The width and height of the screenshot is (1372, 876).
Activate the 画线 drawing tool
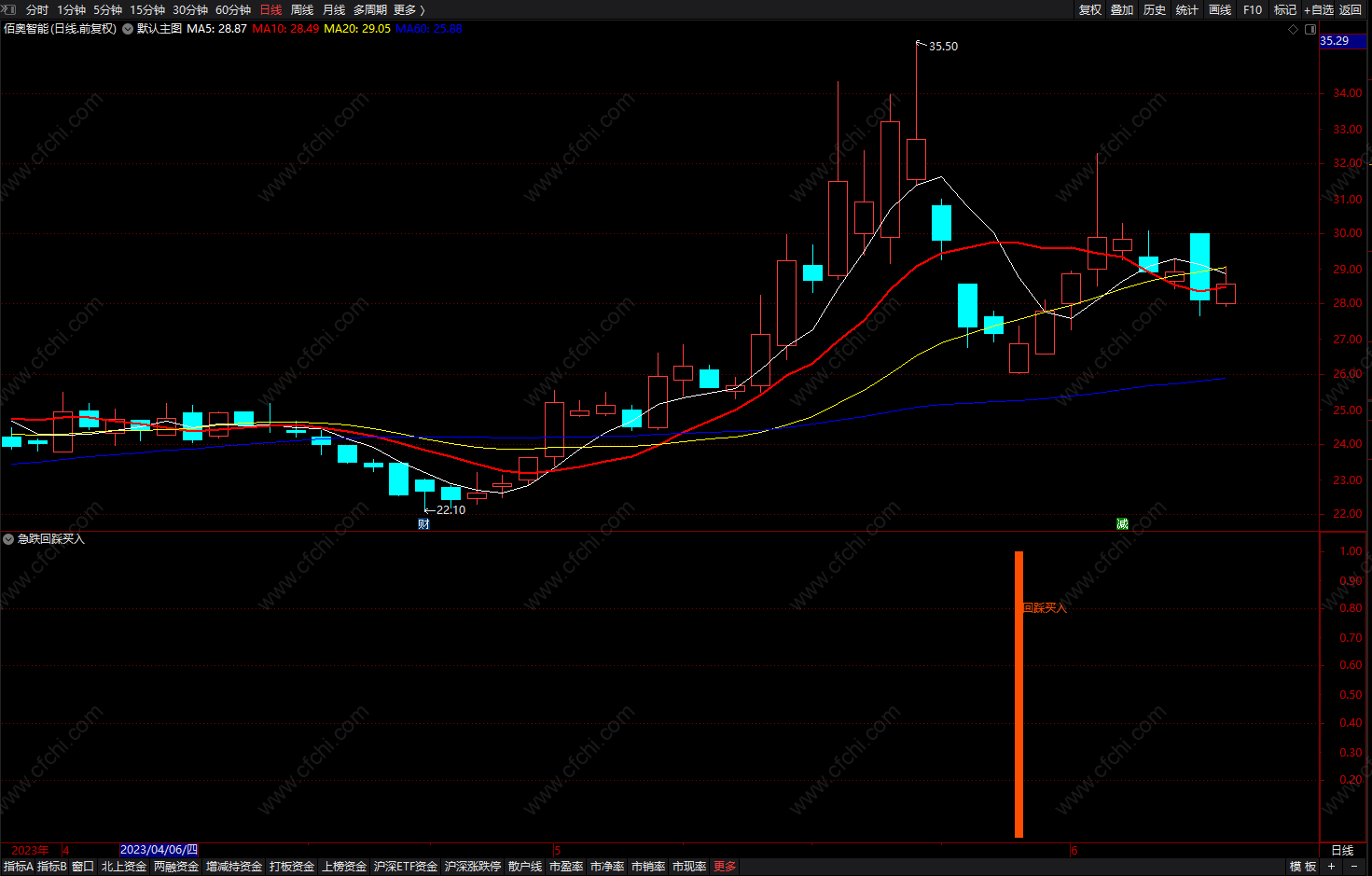click(1220, 10)
